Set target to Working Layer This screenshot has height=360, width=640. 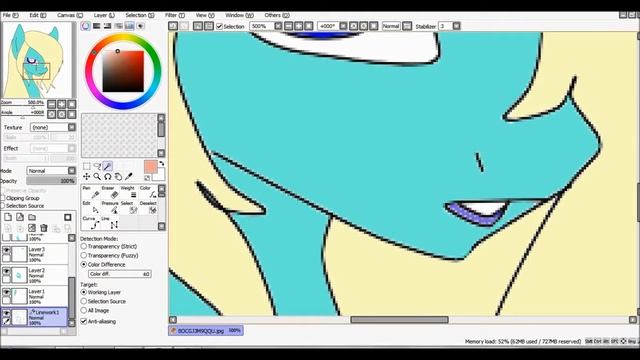[x=84, y=292]
